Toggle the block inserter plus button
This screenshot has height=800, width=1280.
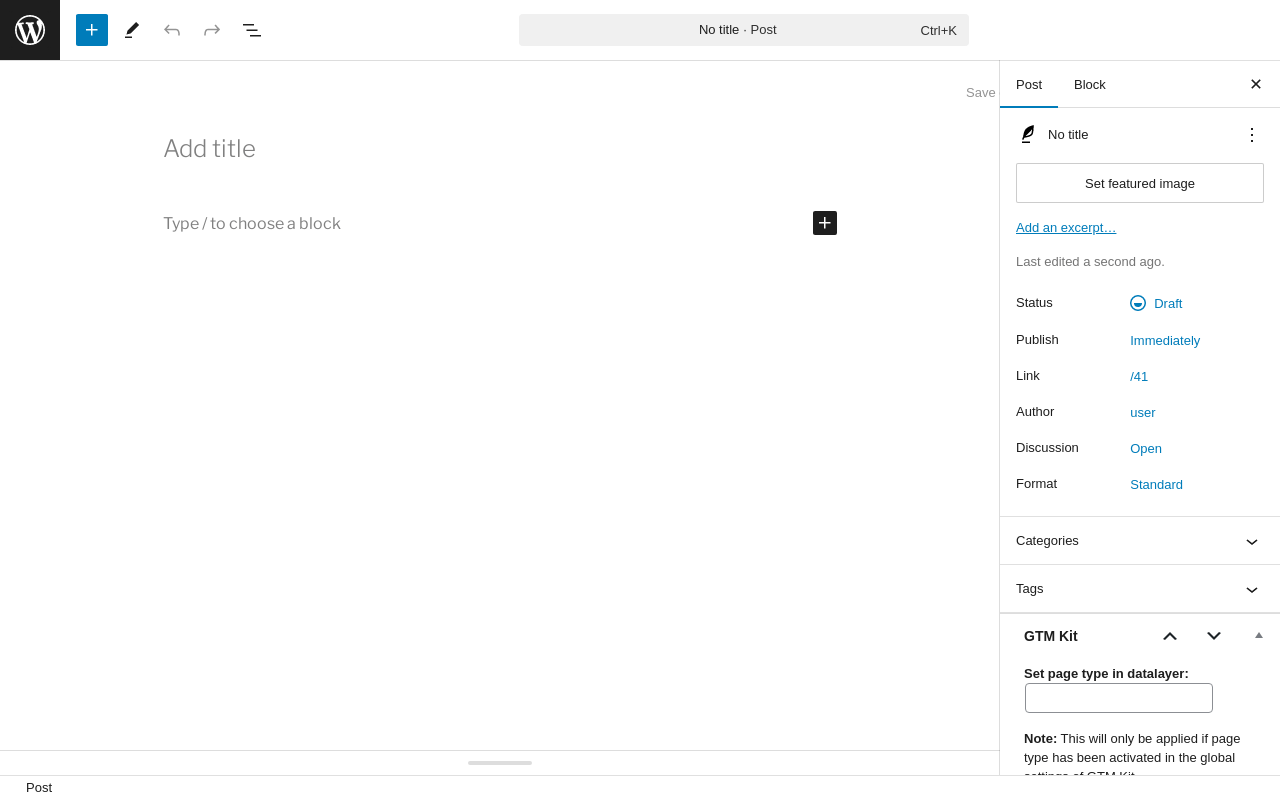[92, 30]
